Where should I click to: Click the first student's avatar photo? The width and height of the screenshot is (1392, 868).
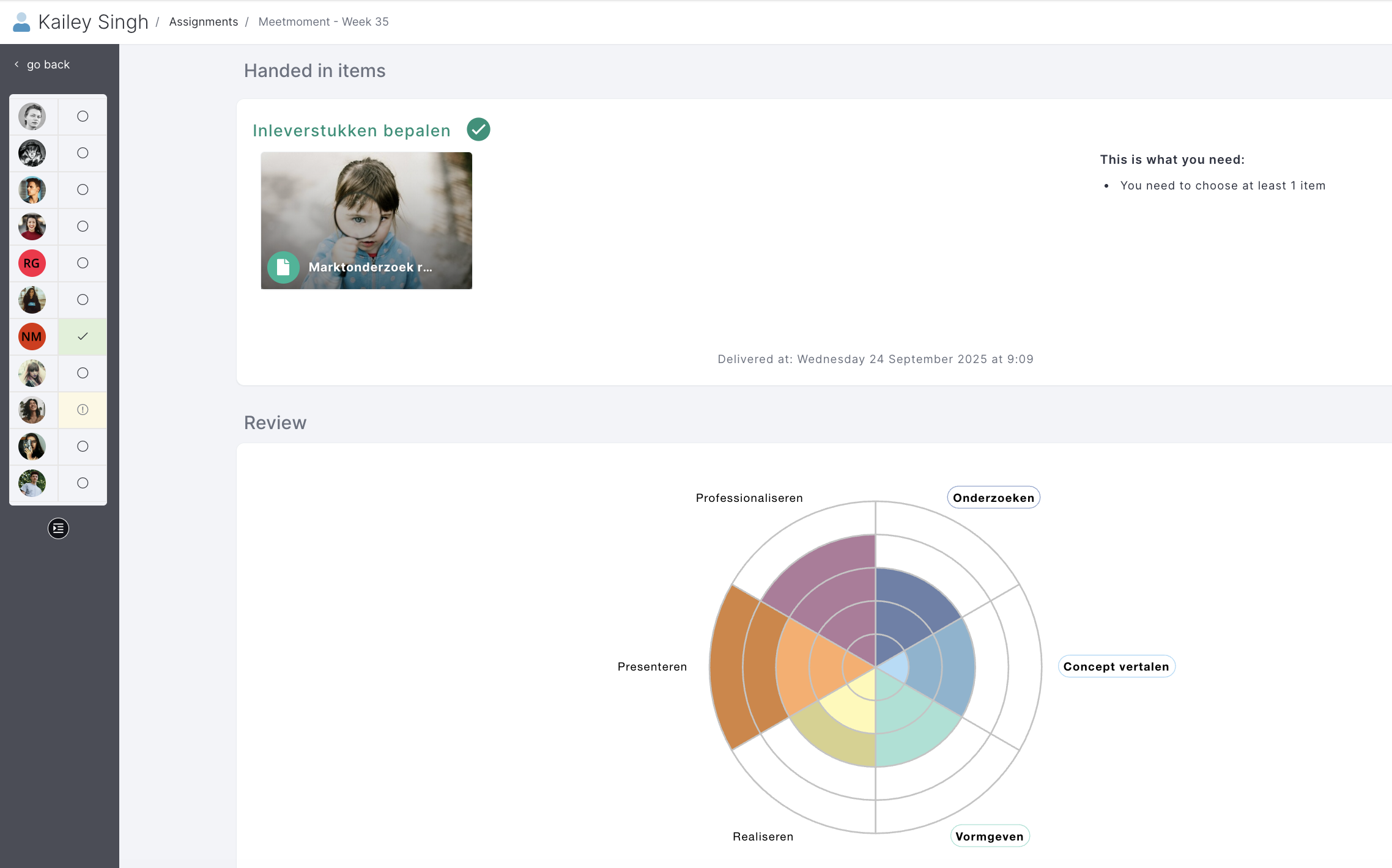click(32, 117)
